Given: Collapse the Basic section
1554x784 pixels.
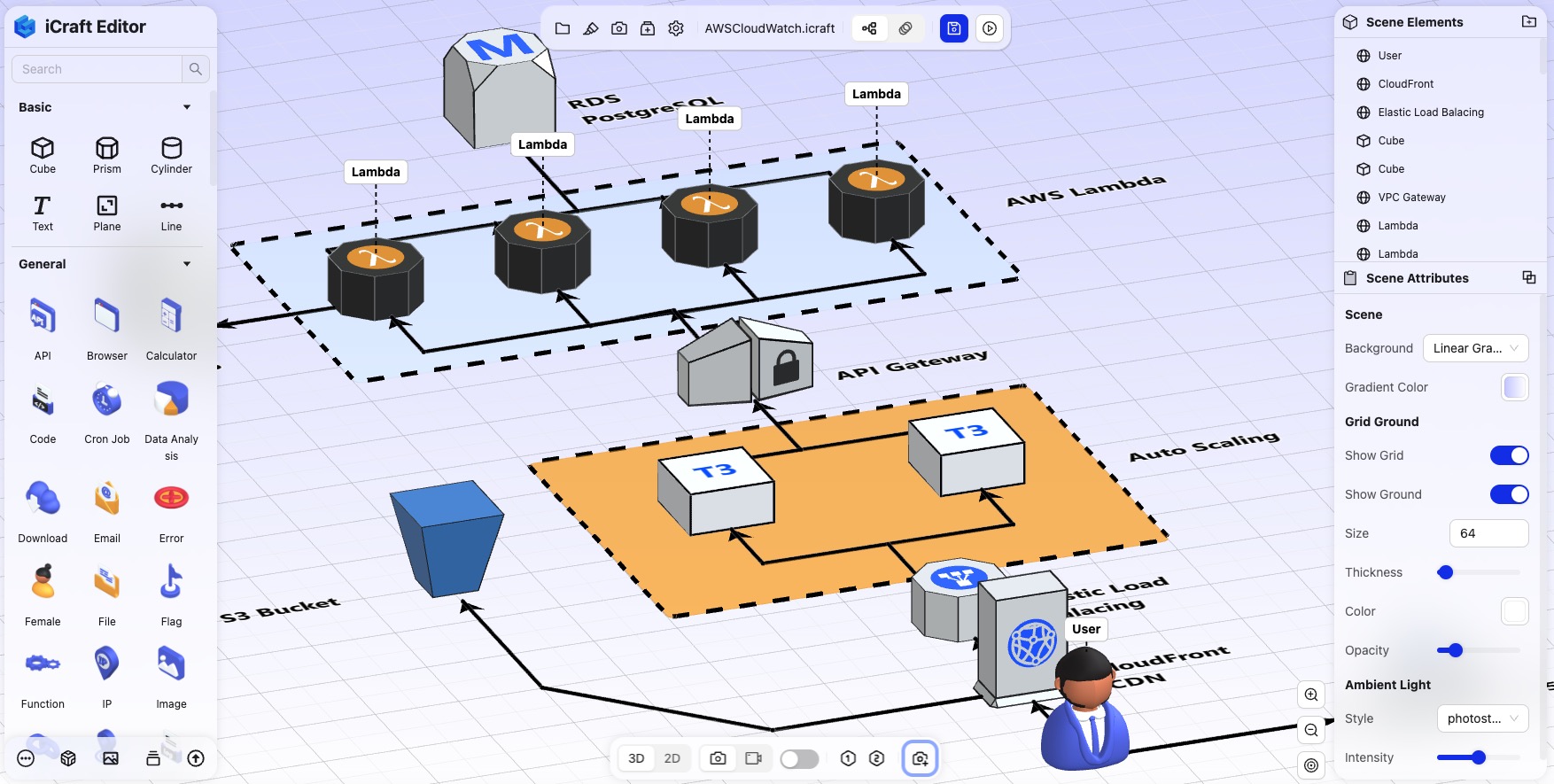Looking at the screenshot, I should click(x=187, y=107).
